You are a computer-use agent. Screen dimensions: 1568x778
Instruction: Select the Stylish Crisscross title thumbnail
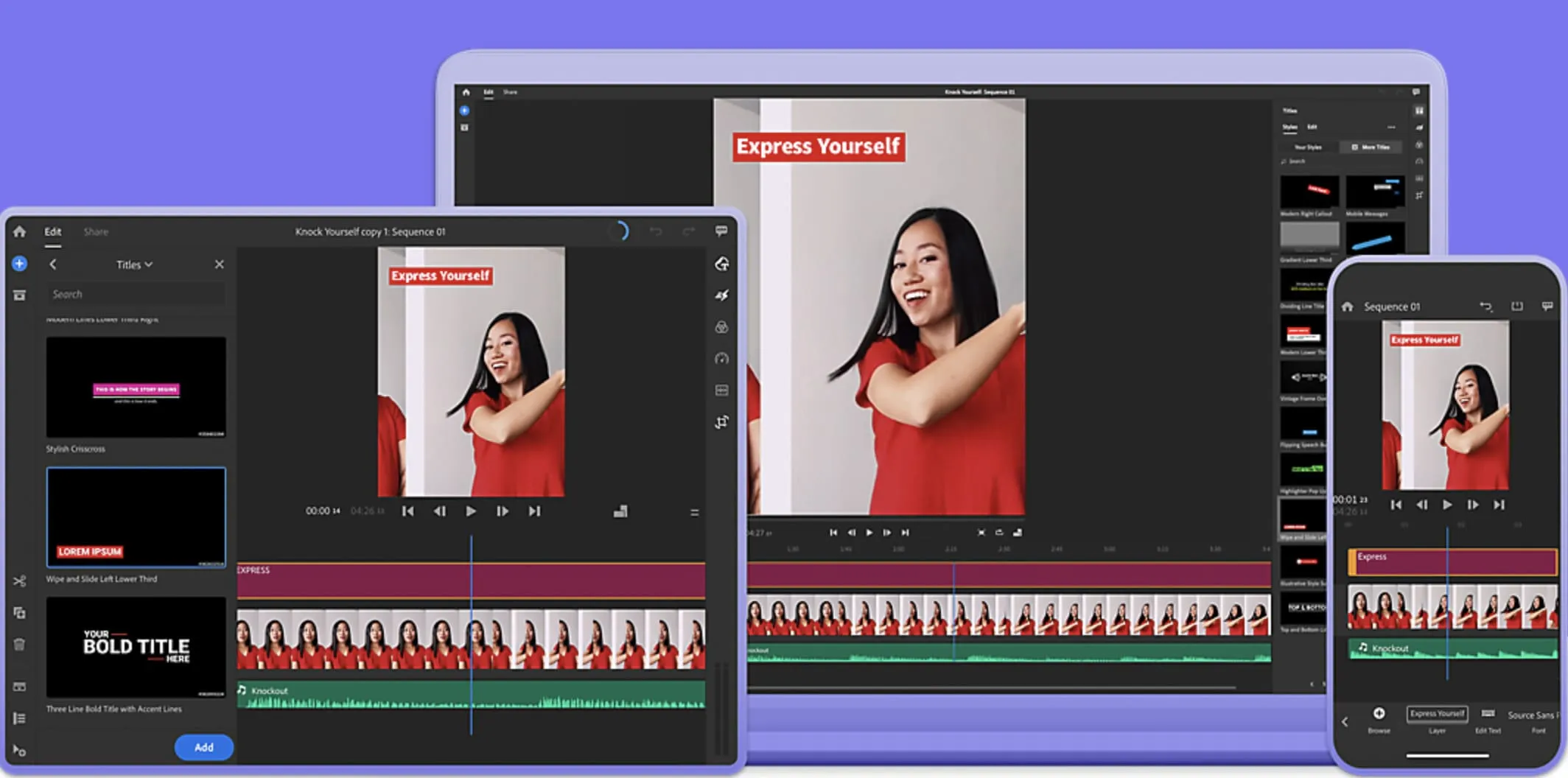(x=136, y=388)
